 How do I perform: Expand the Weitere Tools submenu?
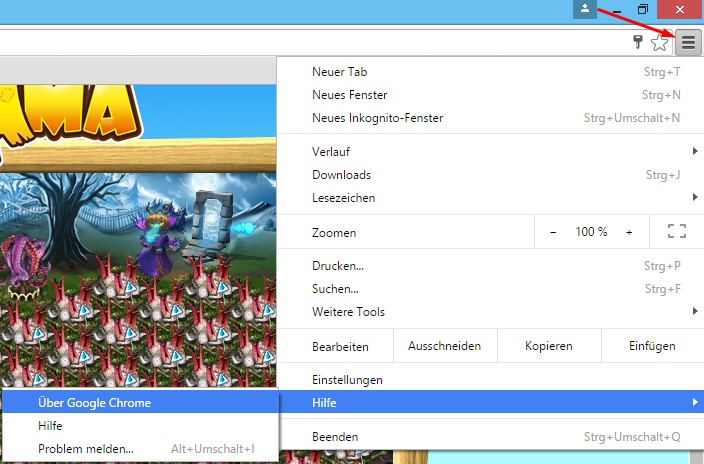tap(490, 312)
